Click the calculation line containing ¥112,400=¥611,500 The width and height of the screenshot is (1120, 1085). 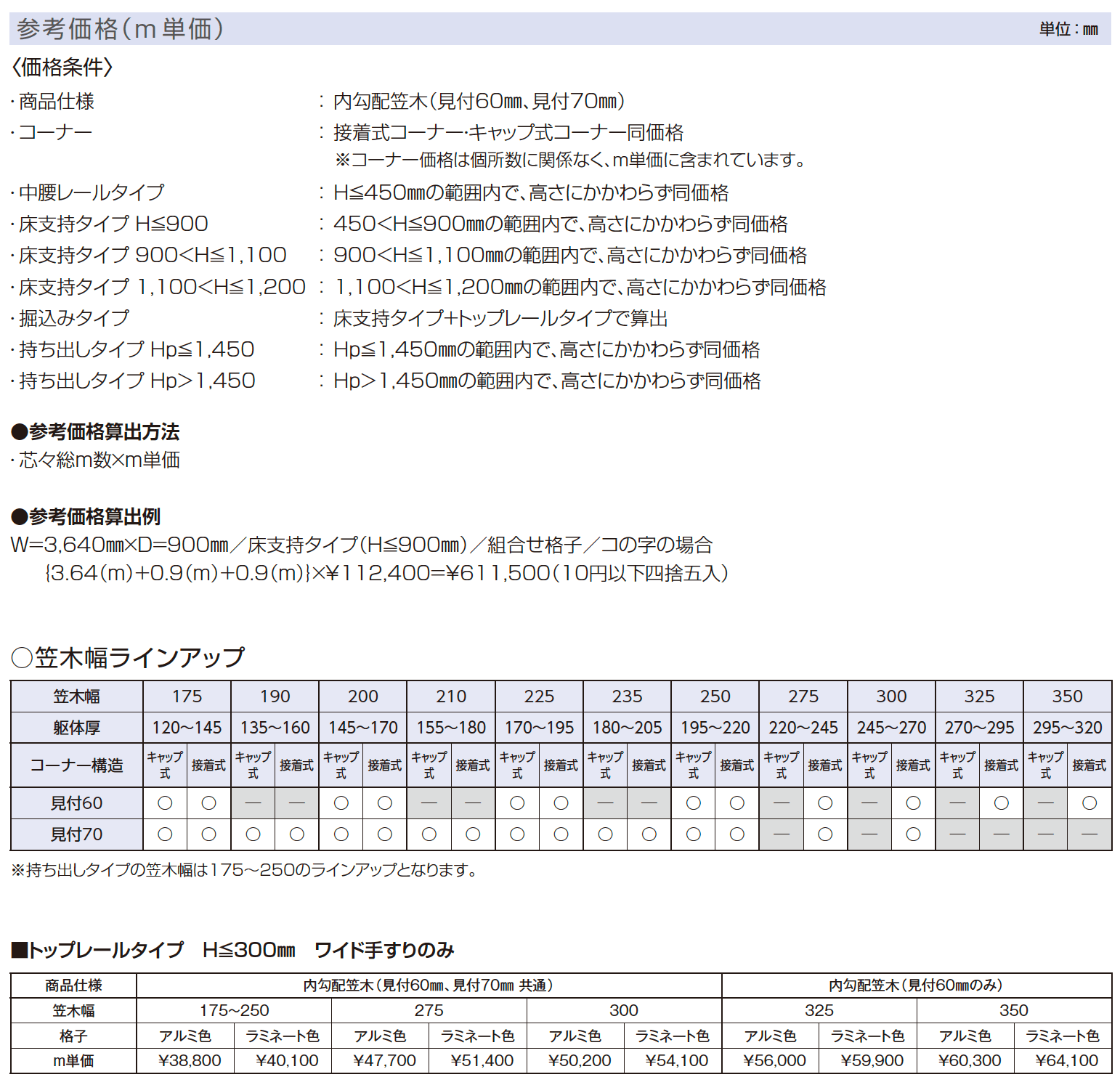point(386,573)
